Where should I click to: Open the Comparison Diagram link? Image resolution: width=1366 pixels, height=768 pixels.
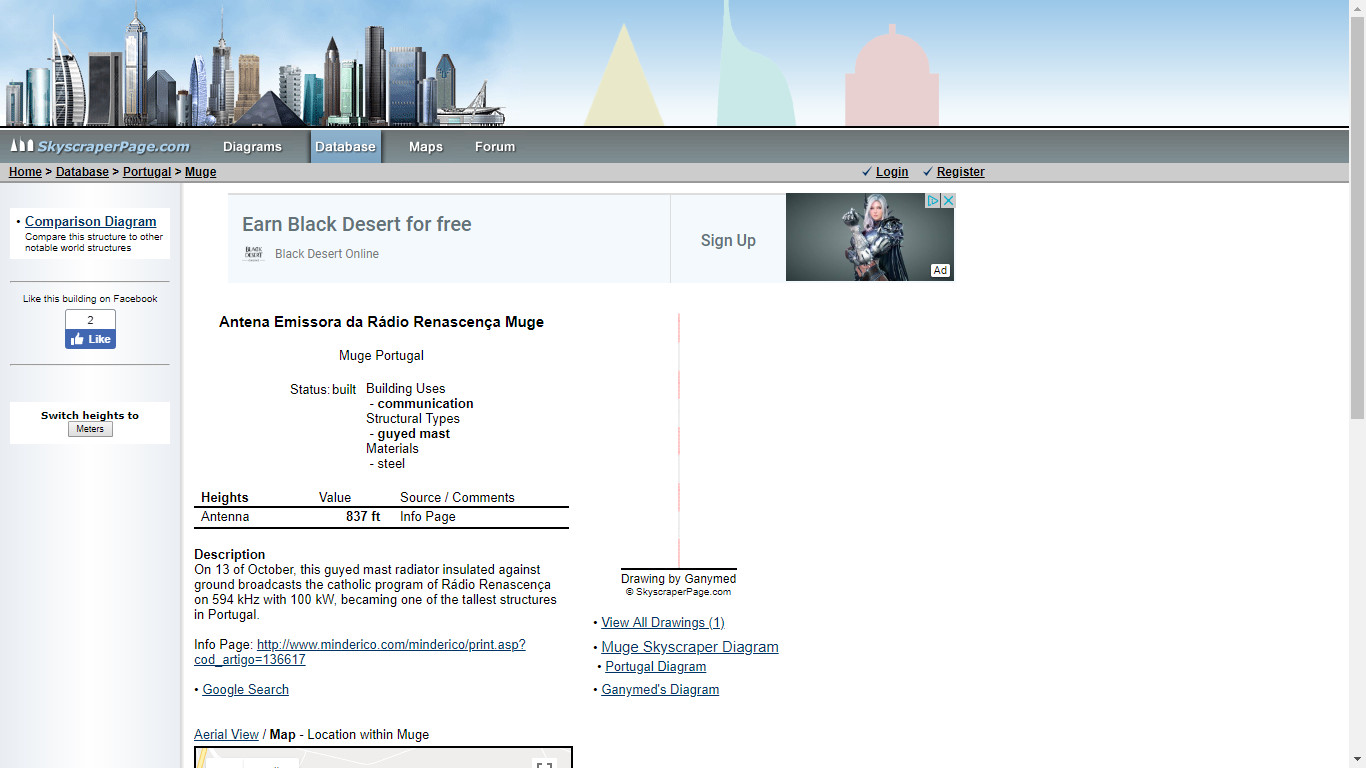90,222
